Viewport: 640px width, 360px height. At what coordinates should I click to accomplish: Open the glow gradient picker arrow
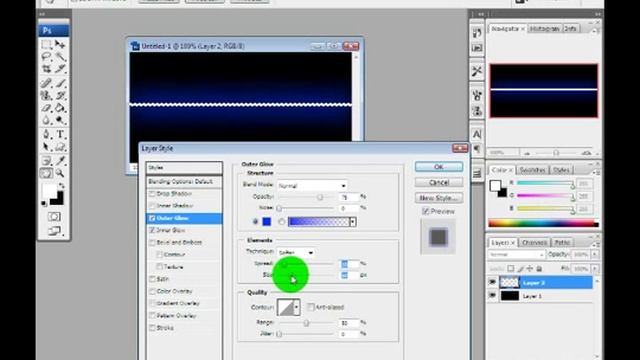coord(353,222)
